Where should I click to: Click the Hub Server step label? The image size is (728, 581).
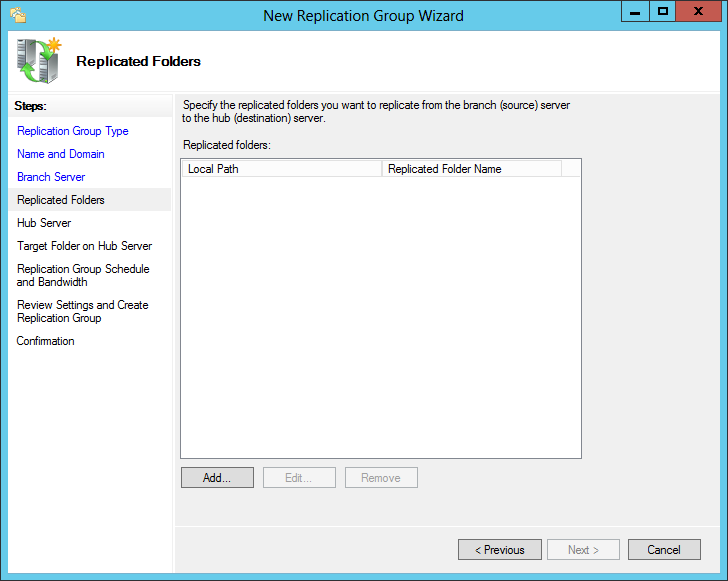click(44, 223)
